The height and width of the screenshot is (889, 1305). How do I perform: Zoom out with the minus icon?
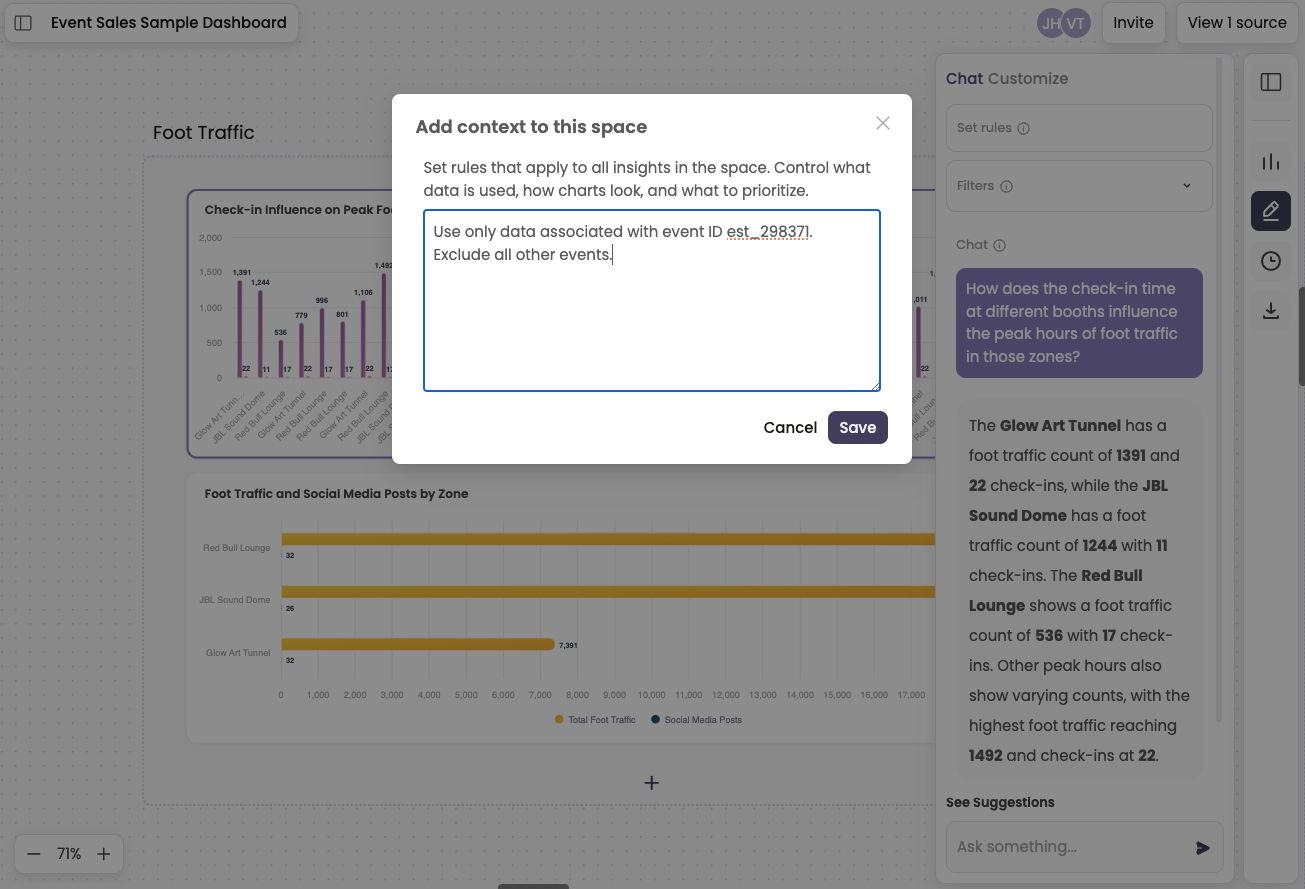tap(34, 854)
